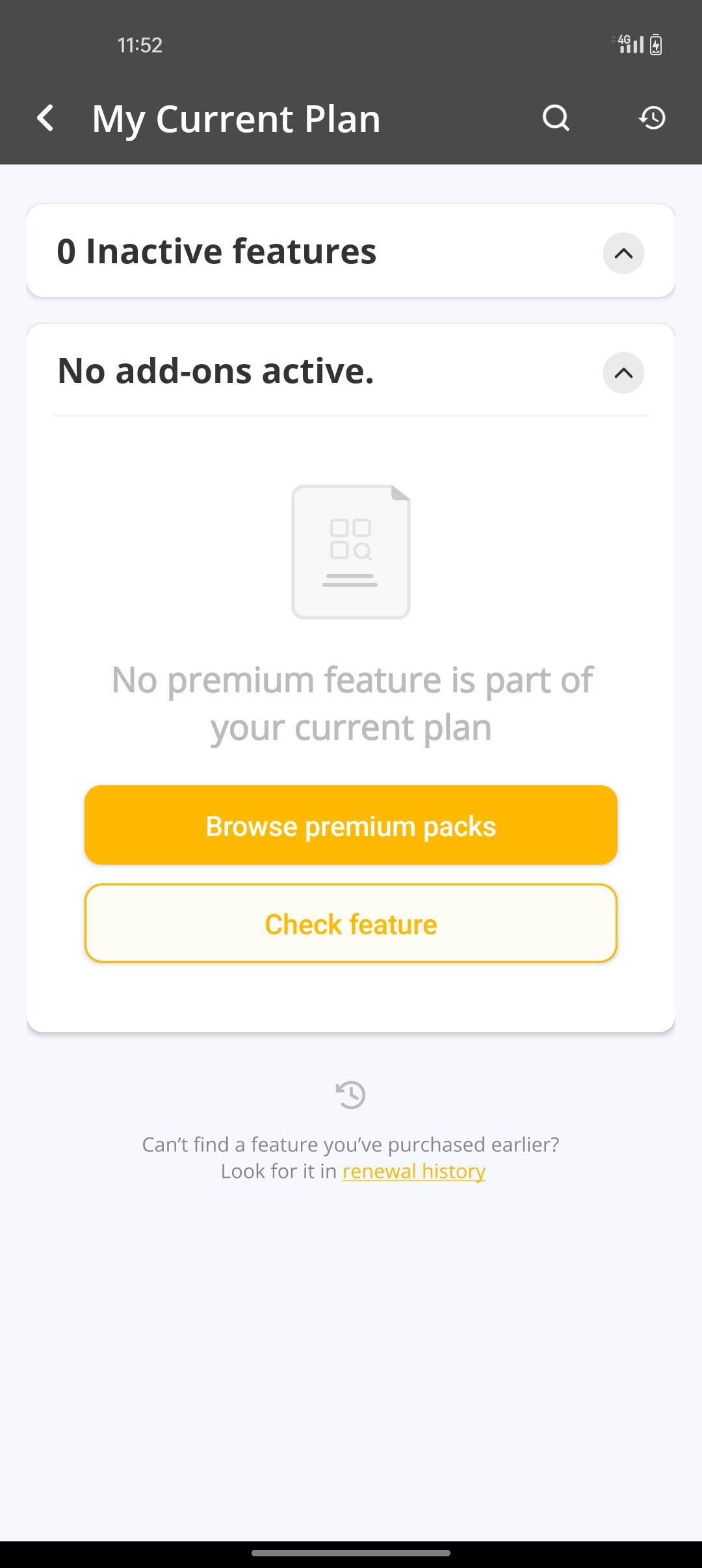This screenshot has height=1568, width=702.
Task: Tap the "Can't find a feature" text
Action: pyautogui.click(x=351, y=1144)
